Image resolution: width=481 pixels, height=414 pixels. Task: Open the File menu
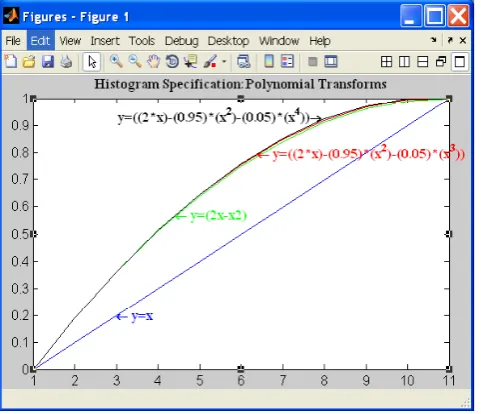[13, 41]
